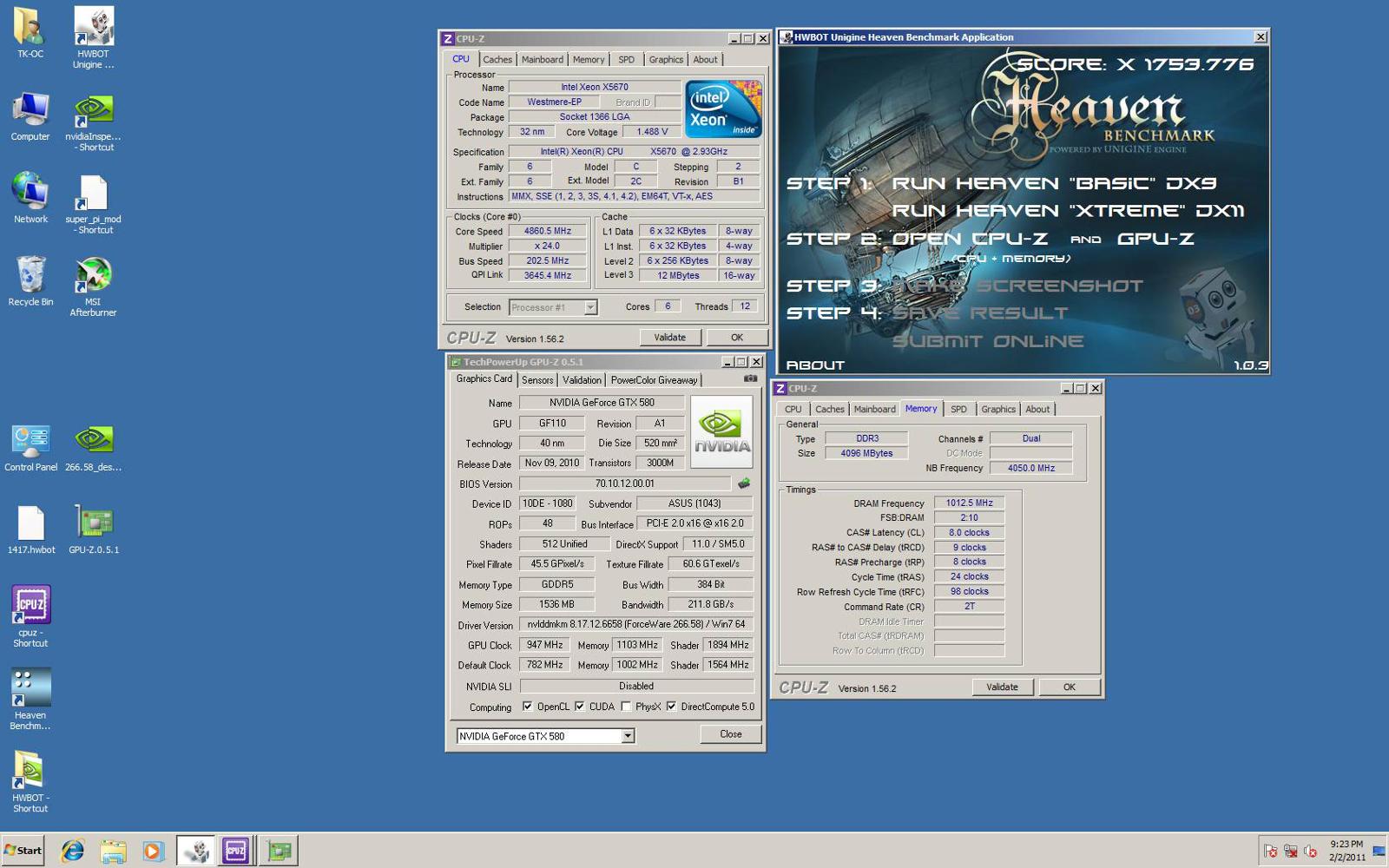Screen dimensions: 1389x868
Task: Click Validate in top CPU-Z window
Action: coord(670,338)
